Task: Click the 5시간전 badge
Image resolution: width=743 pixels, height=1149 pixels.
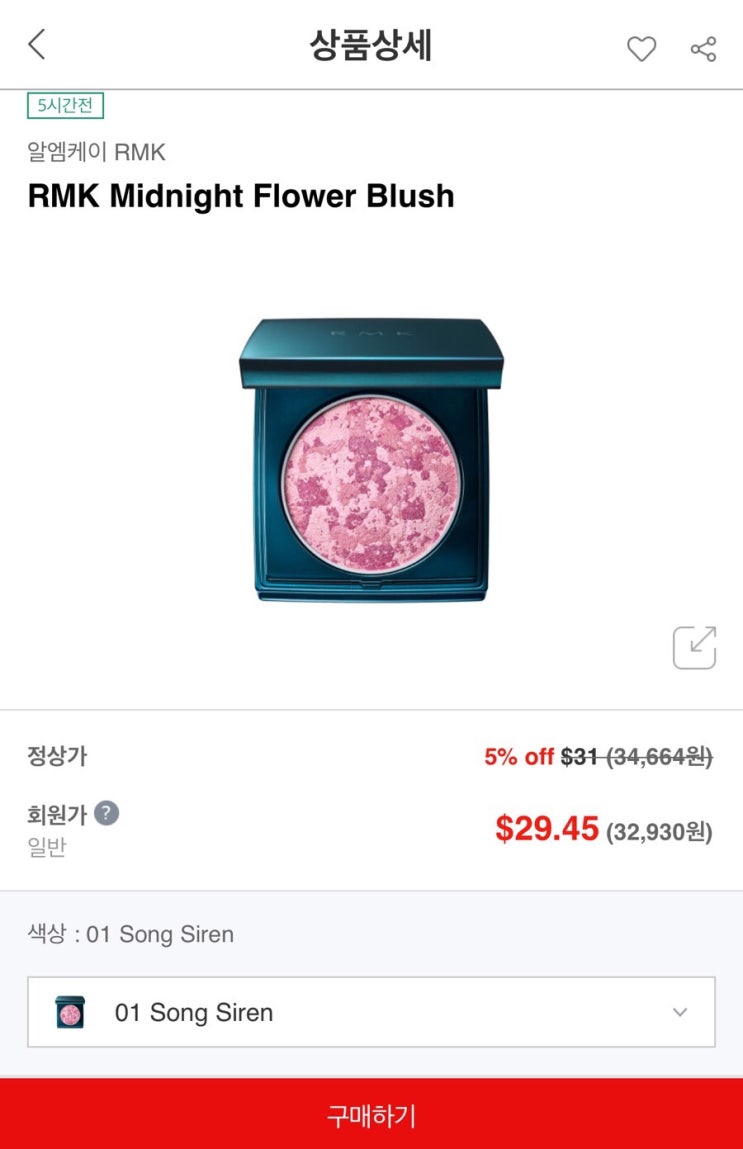Action: click(65, 105)
